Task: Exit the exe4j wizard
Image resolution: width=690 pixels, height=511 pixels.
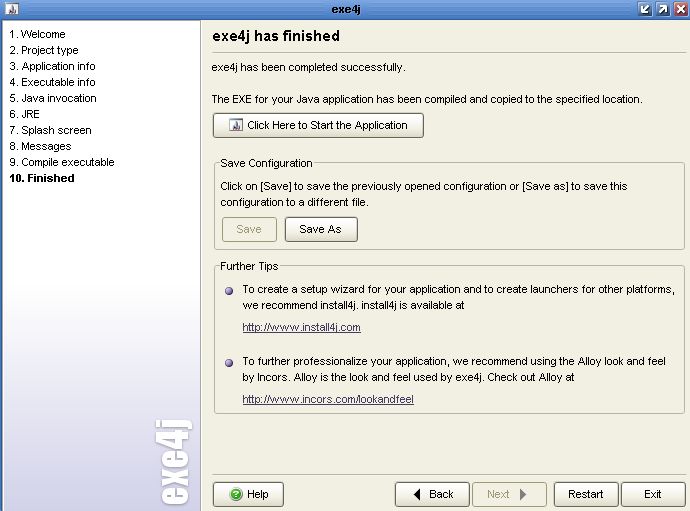Action: tap(653, 494)
